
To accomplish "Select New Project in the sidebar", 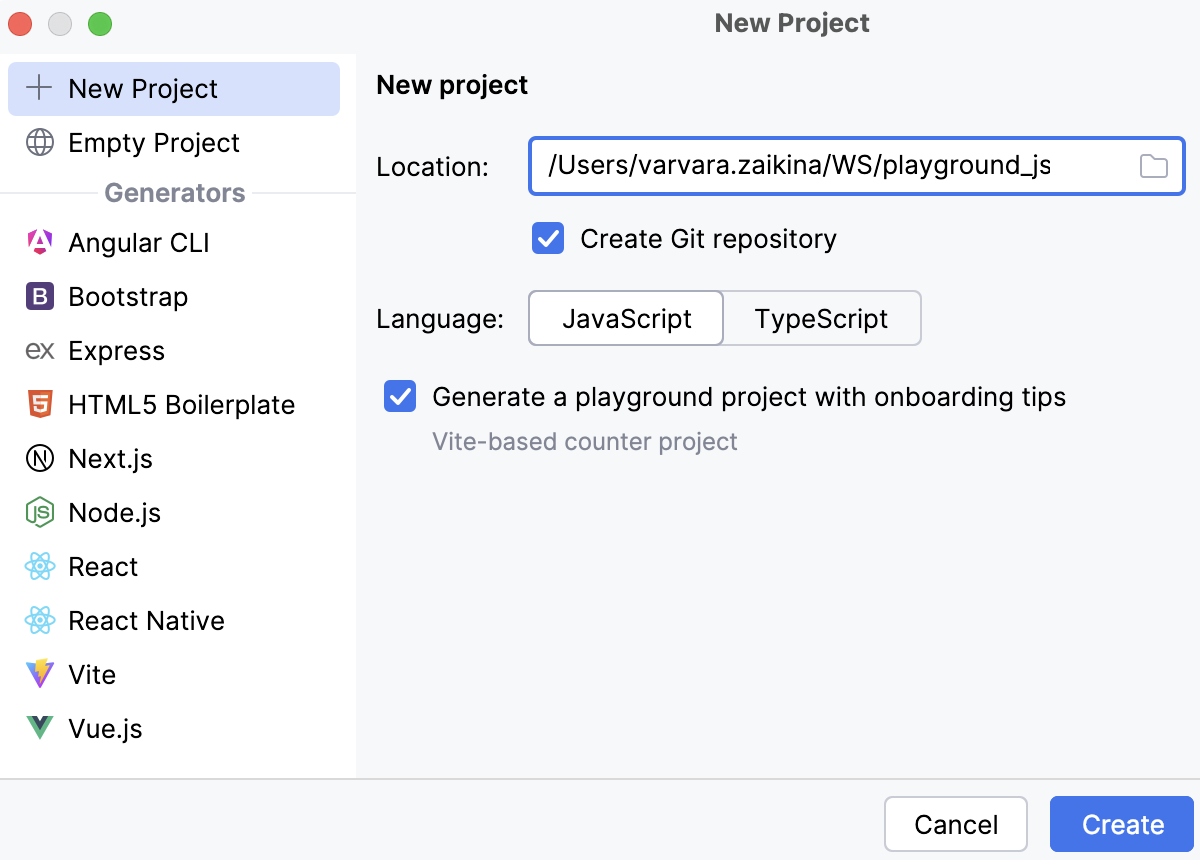I will pyautogui.click(x=142, y=88).
